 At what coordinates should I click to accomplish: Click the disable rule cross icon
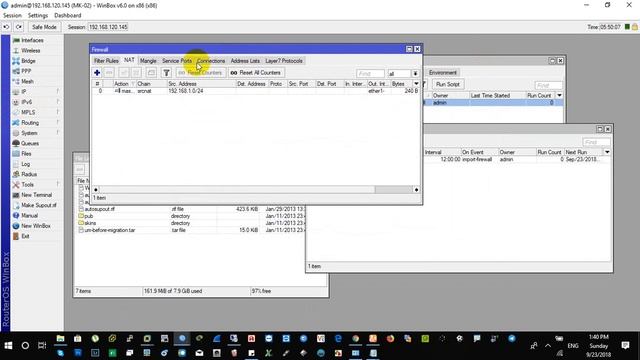pyautogui.click(x=136, y=73)
